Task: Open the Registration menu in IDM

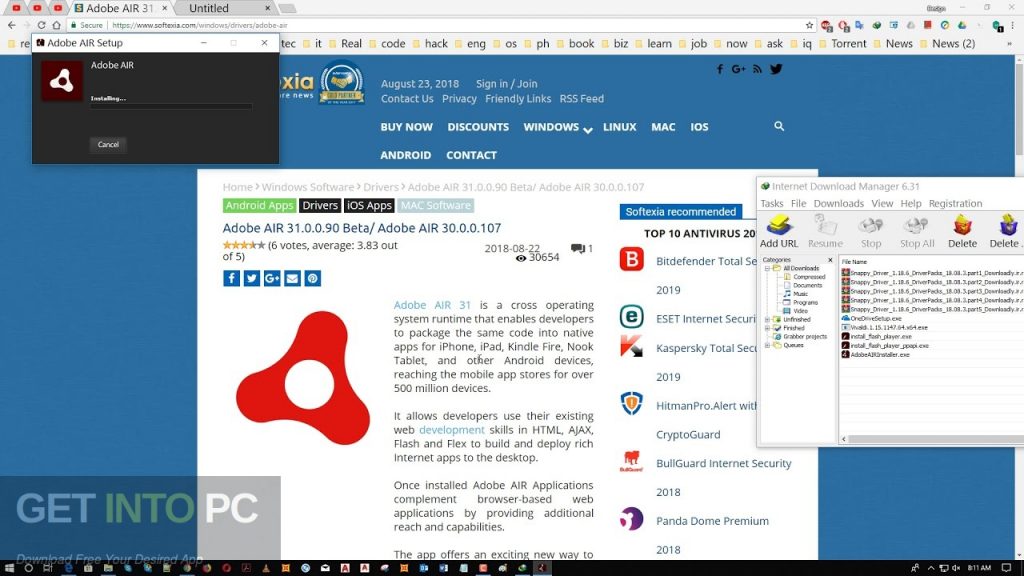Action: [955, 203]
